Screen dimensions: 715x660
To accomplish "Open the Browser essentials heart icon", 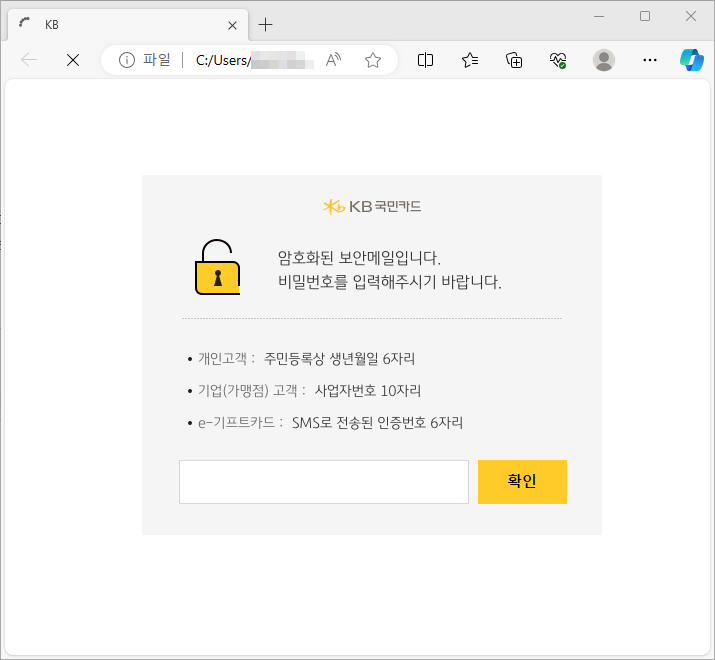I will click(x=558, y=60).
